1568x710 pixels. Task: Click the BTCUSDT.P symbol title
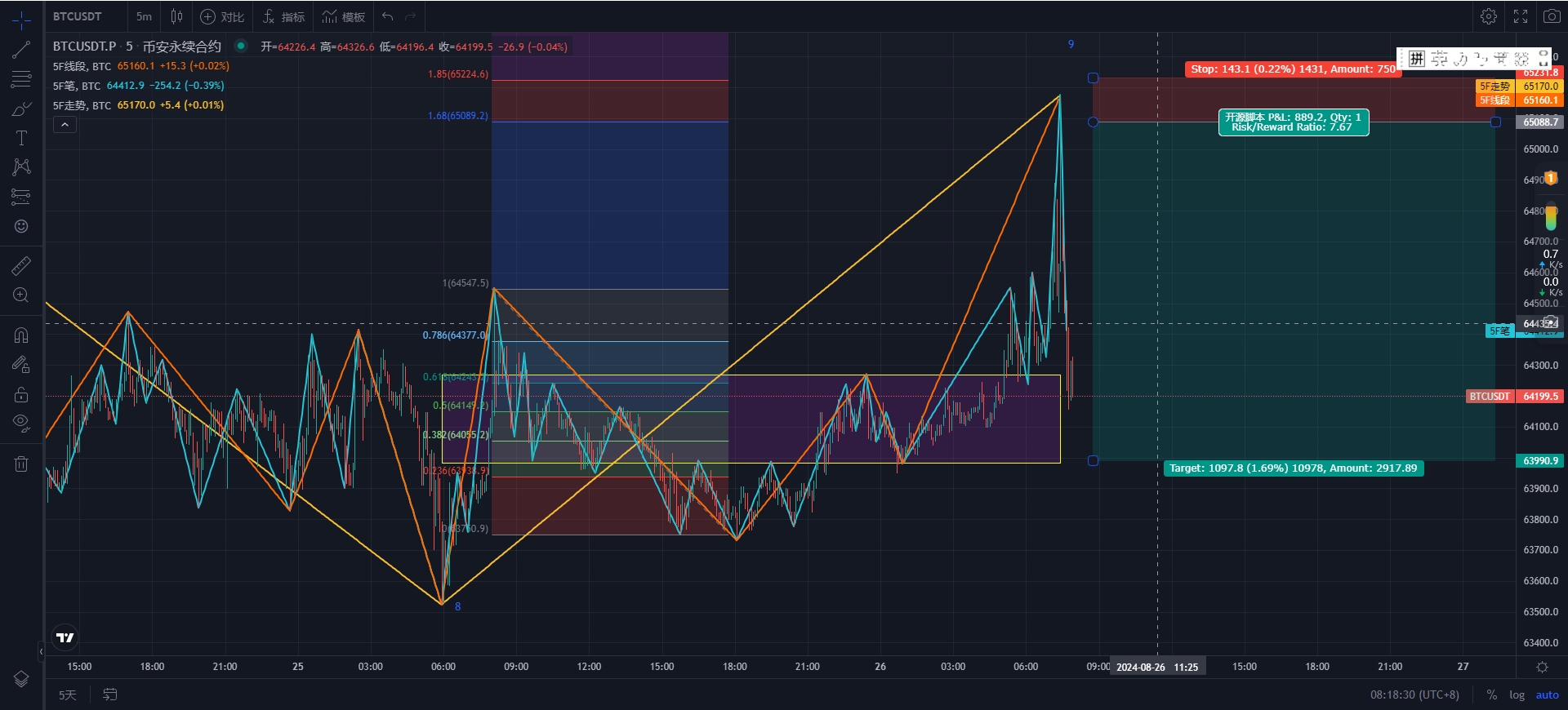[85, 47]
